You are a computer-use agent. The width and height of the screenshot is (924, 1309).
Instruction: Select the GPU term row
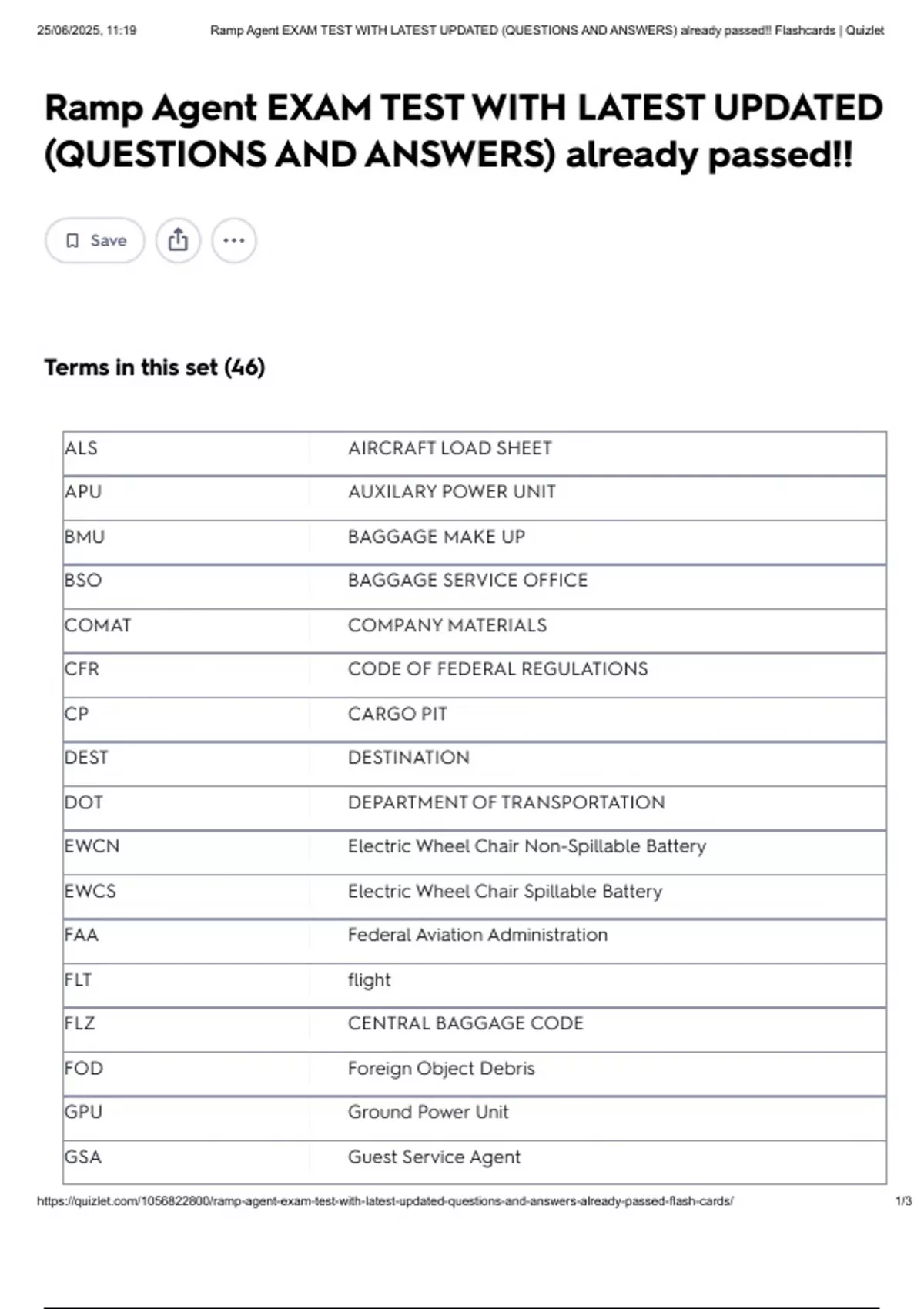click(83, 1112)
